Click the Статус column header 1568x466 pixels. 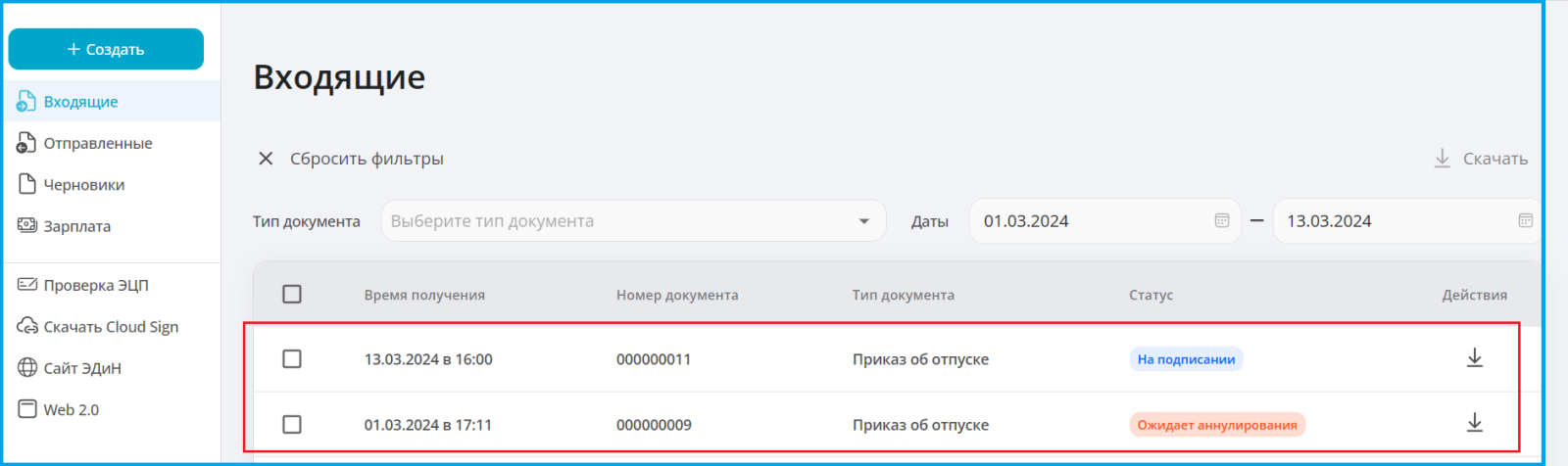(x=1151, y=295)
